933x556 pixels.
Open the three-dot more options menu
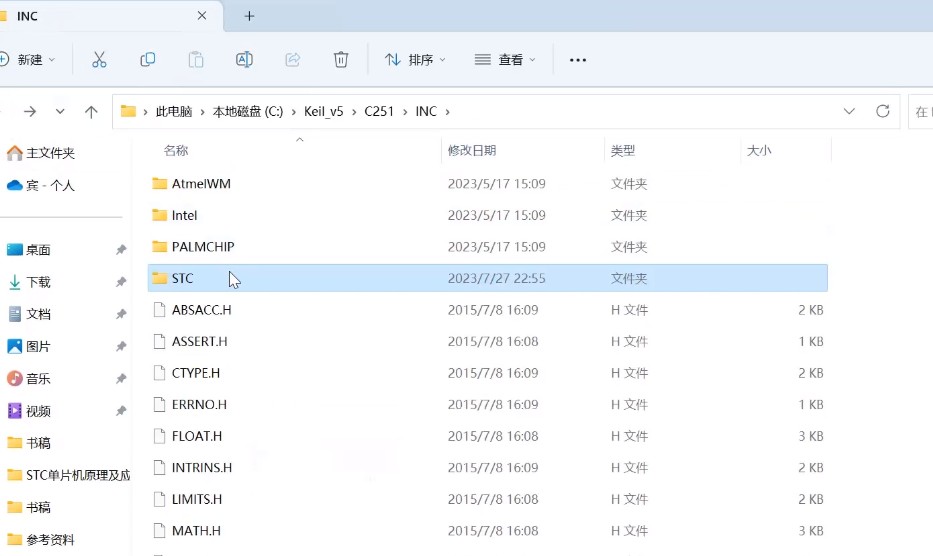tap(578, 60)
